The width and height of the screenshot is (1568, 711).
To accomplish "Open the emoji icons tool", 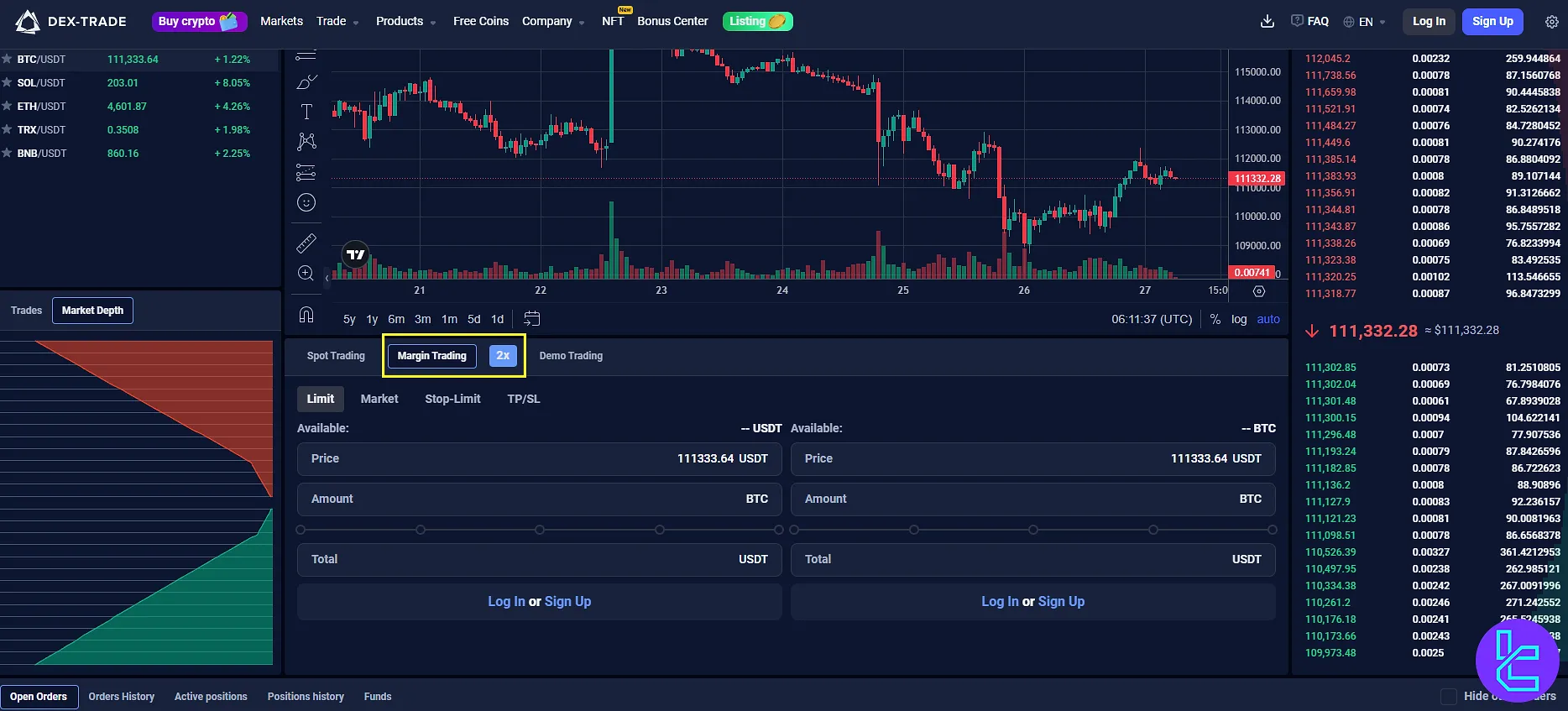I will tap(306, 202).
